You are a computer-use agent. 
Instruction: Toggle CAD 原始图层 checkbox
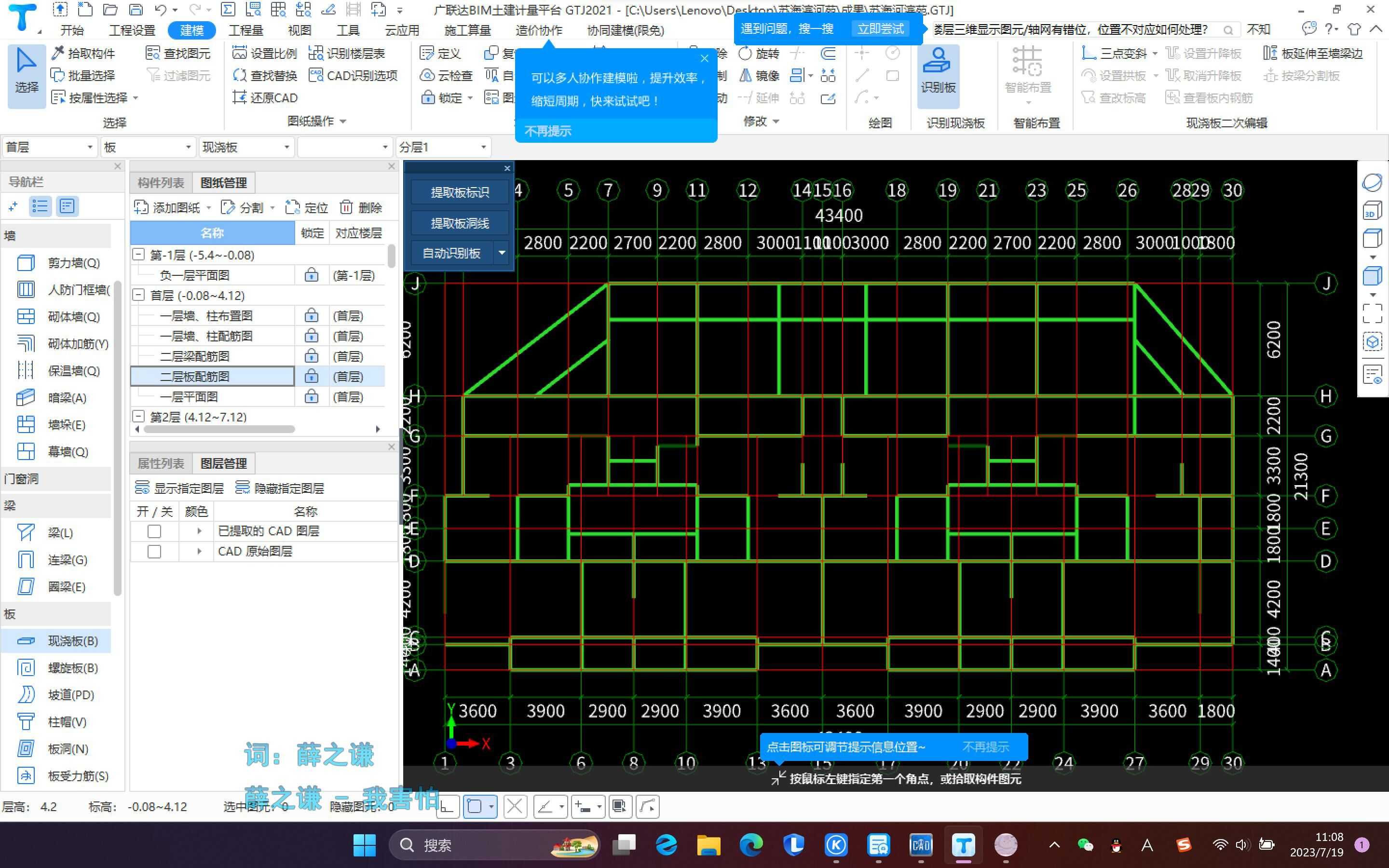coord(154,551)
